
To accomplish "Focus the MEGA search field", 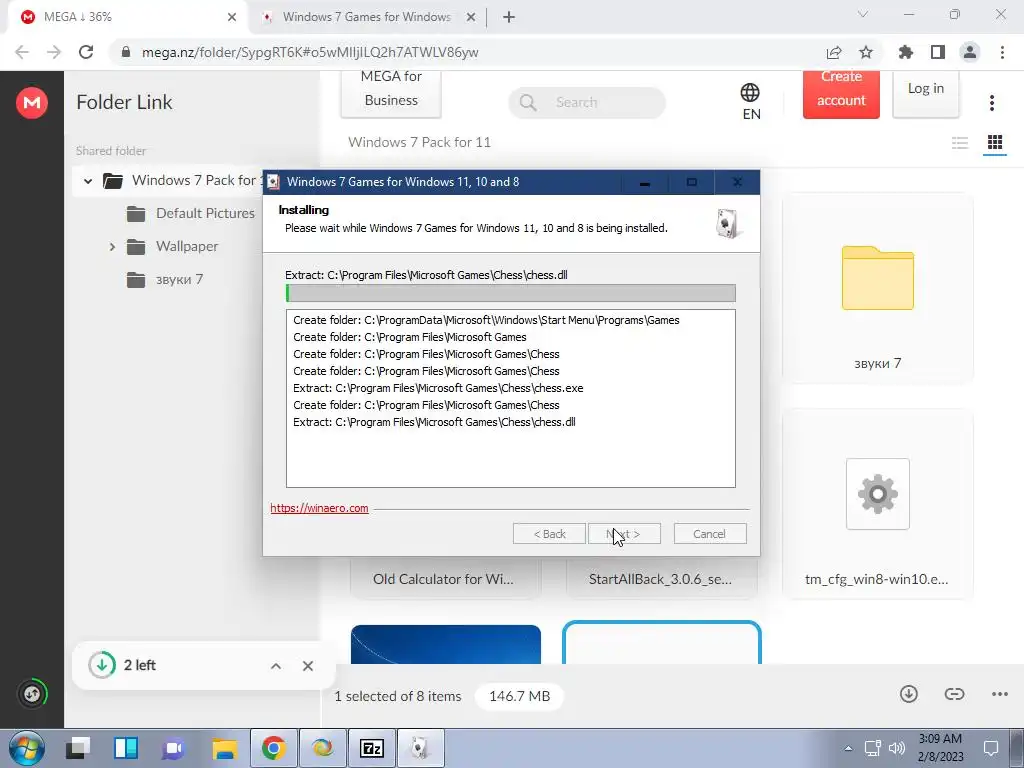I will point(586,103).
